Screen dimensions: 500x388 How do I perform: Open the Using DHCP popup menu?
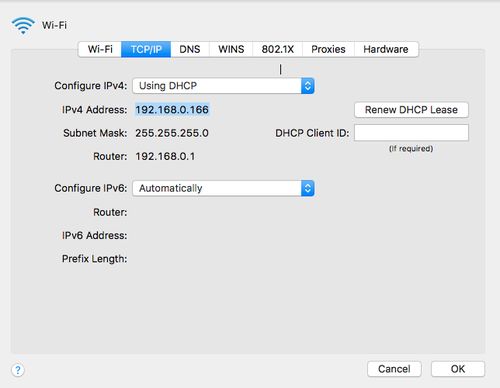tap(223, 86)
